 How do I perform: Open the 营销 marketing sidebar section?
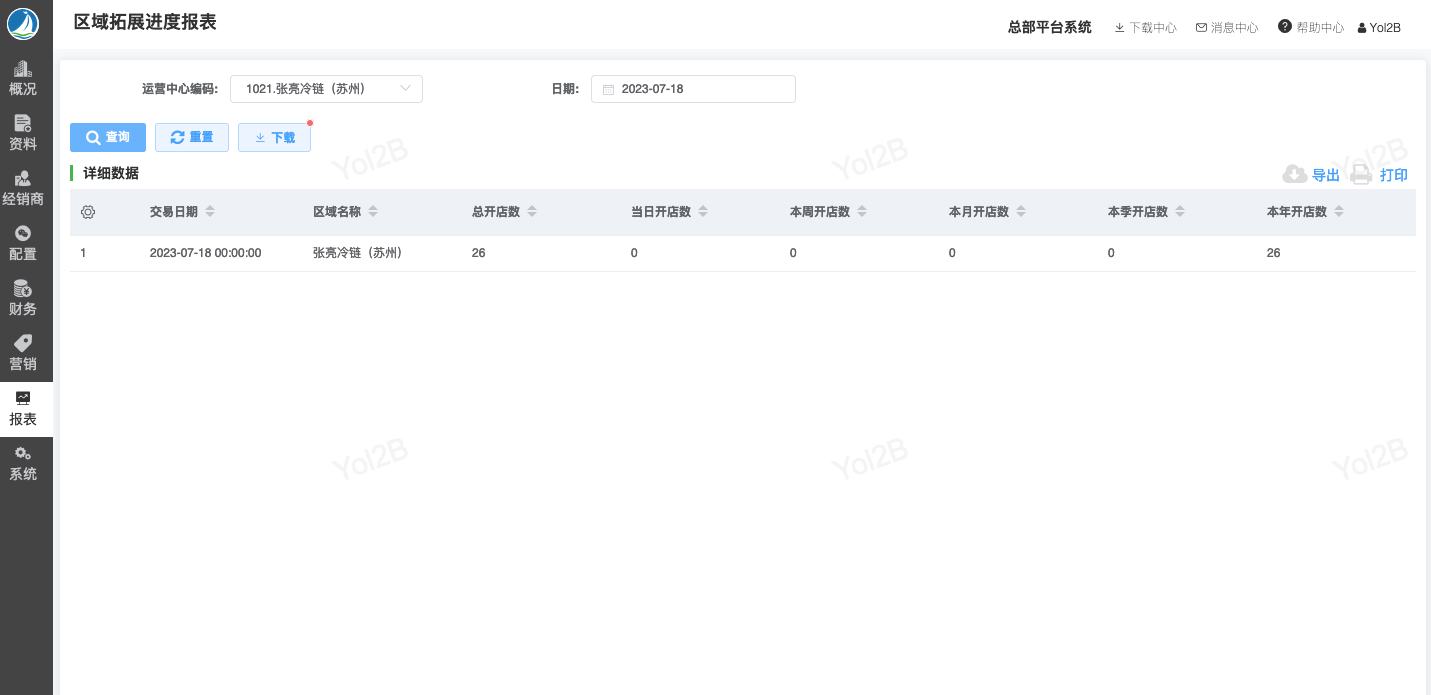(x=23, y=353)
